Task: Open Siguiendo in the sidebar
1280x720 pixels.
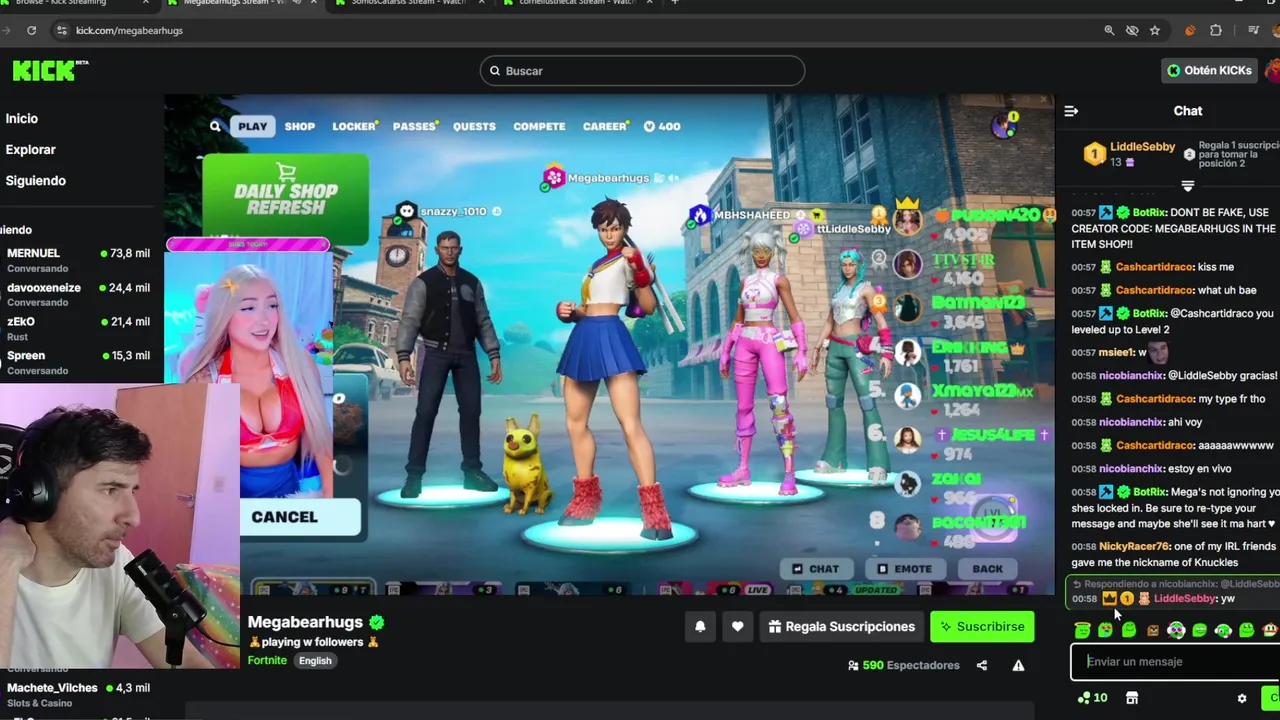Action: click(35, 180)
